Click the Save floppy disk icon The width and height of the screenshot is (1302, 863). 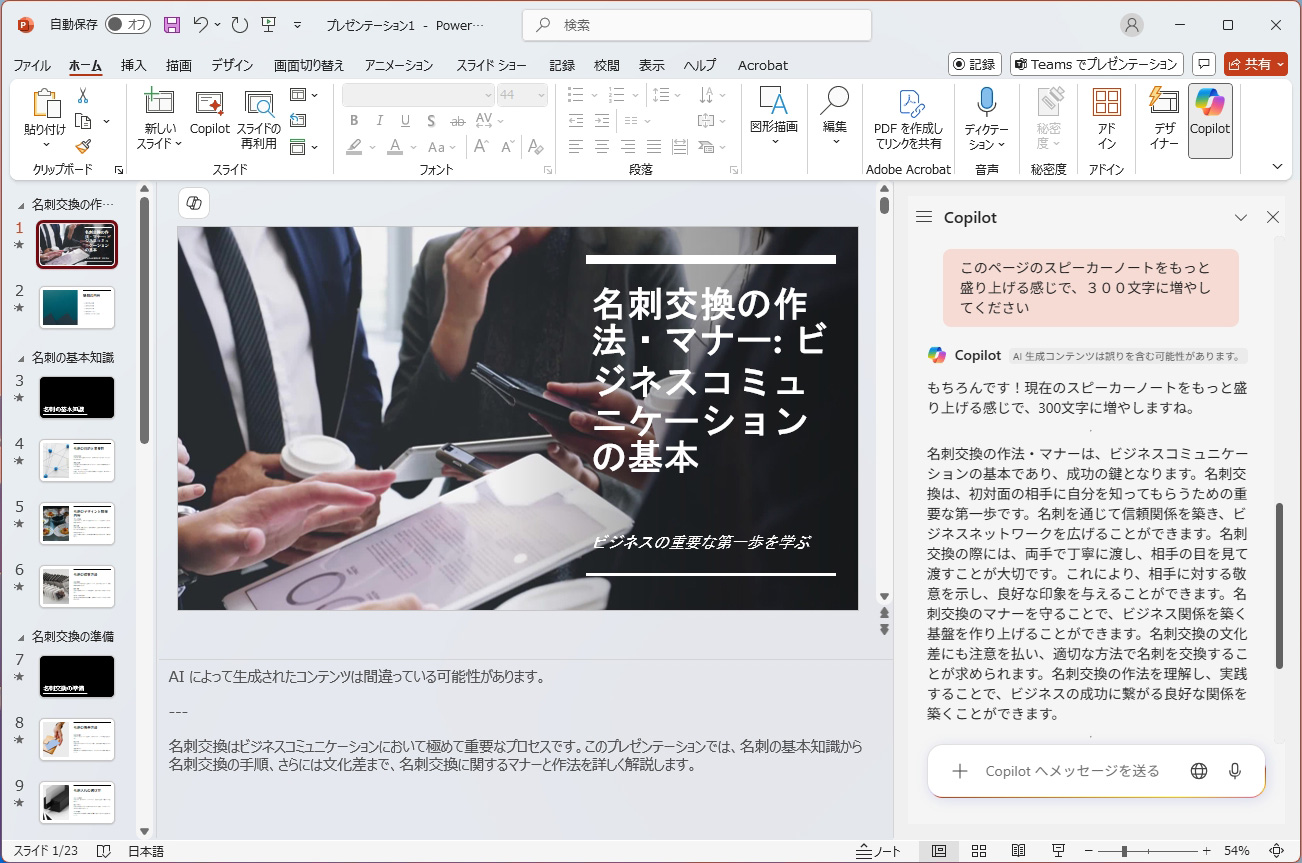[172, 25]
